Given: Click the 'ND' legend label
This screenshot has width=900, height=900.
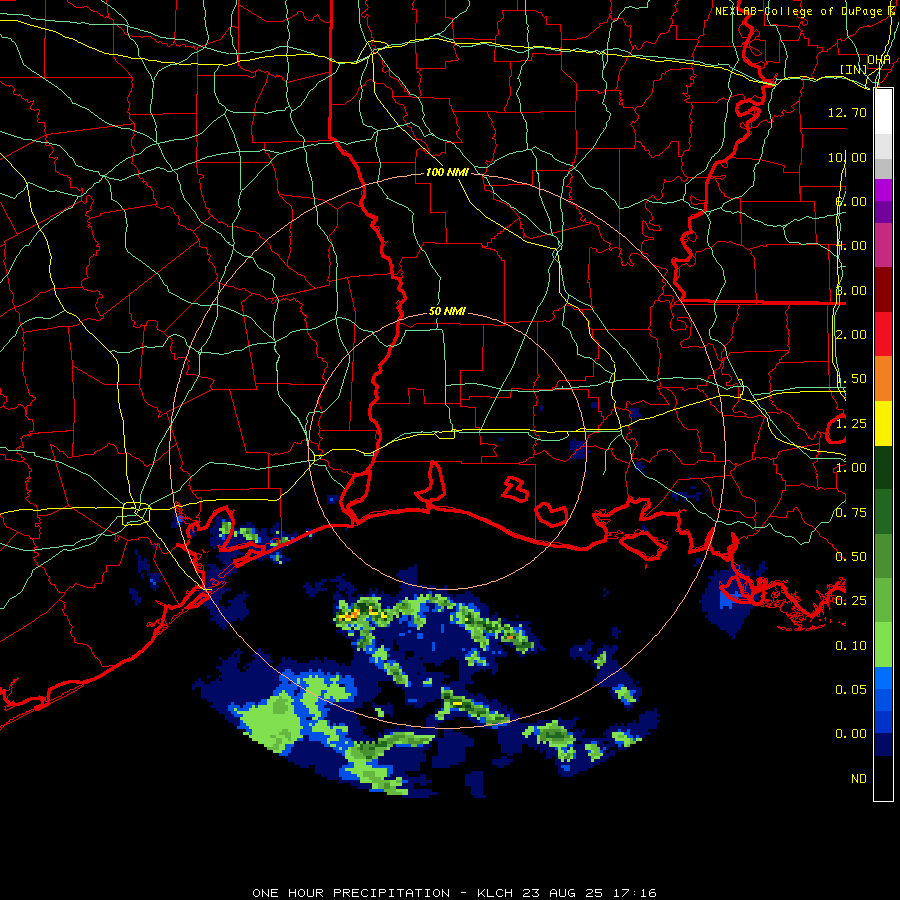Looking at the screenshot, I should tap(859, 779).
